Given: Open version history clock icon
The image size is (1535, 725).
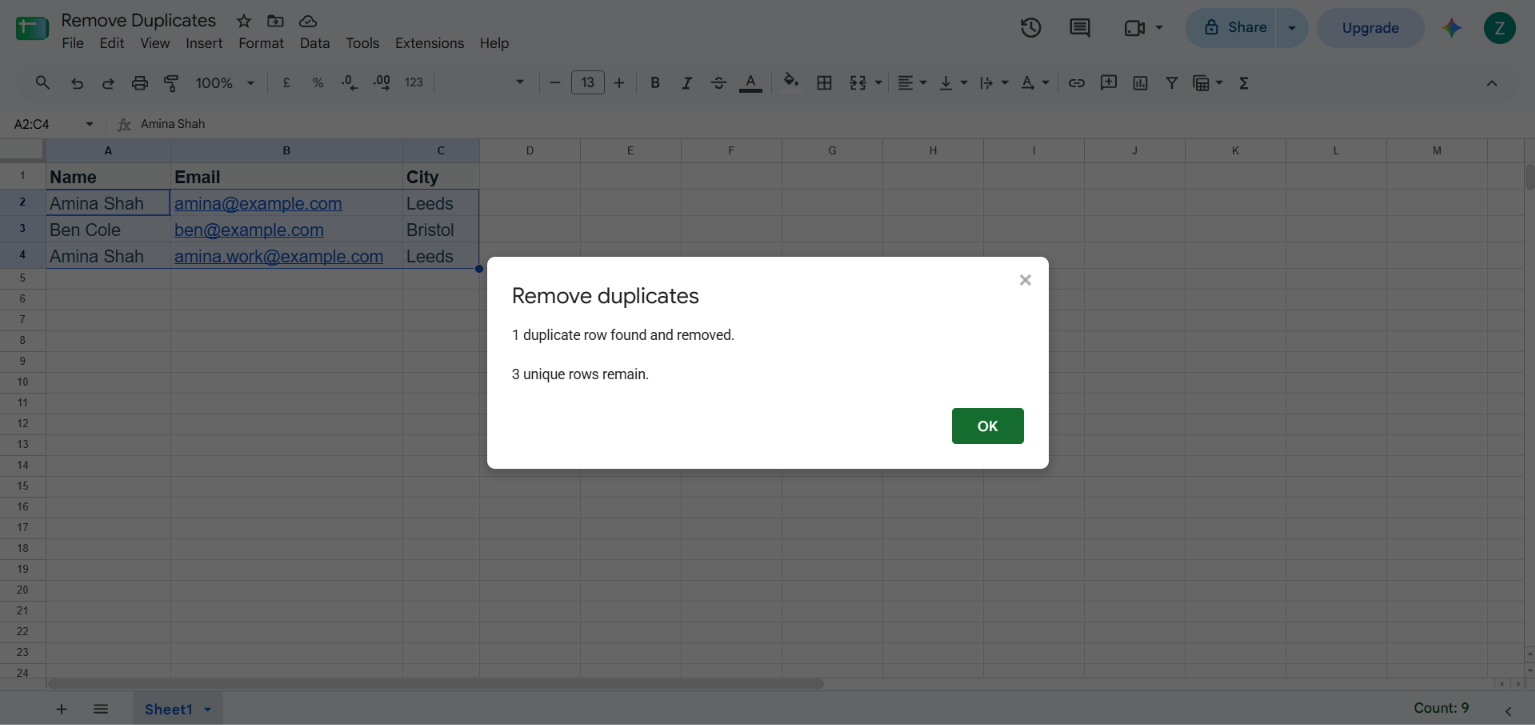Looking at the screenshot, I should tap(1031, 28).
